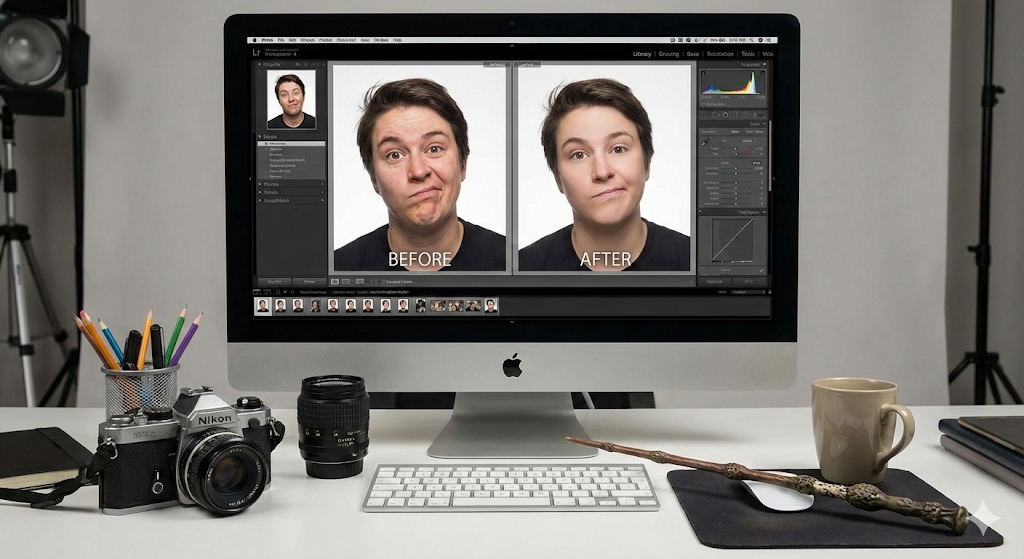Open the Tools module tab
The image size is (1024, 559).
point(748,54)
